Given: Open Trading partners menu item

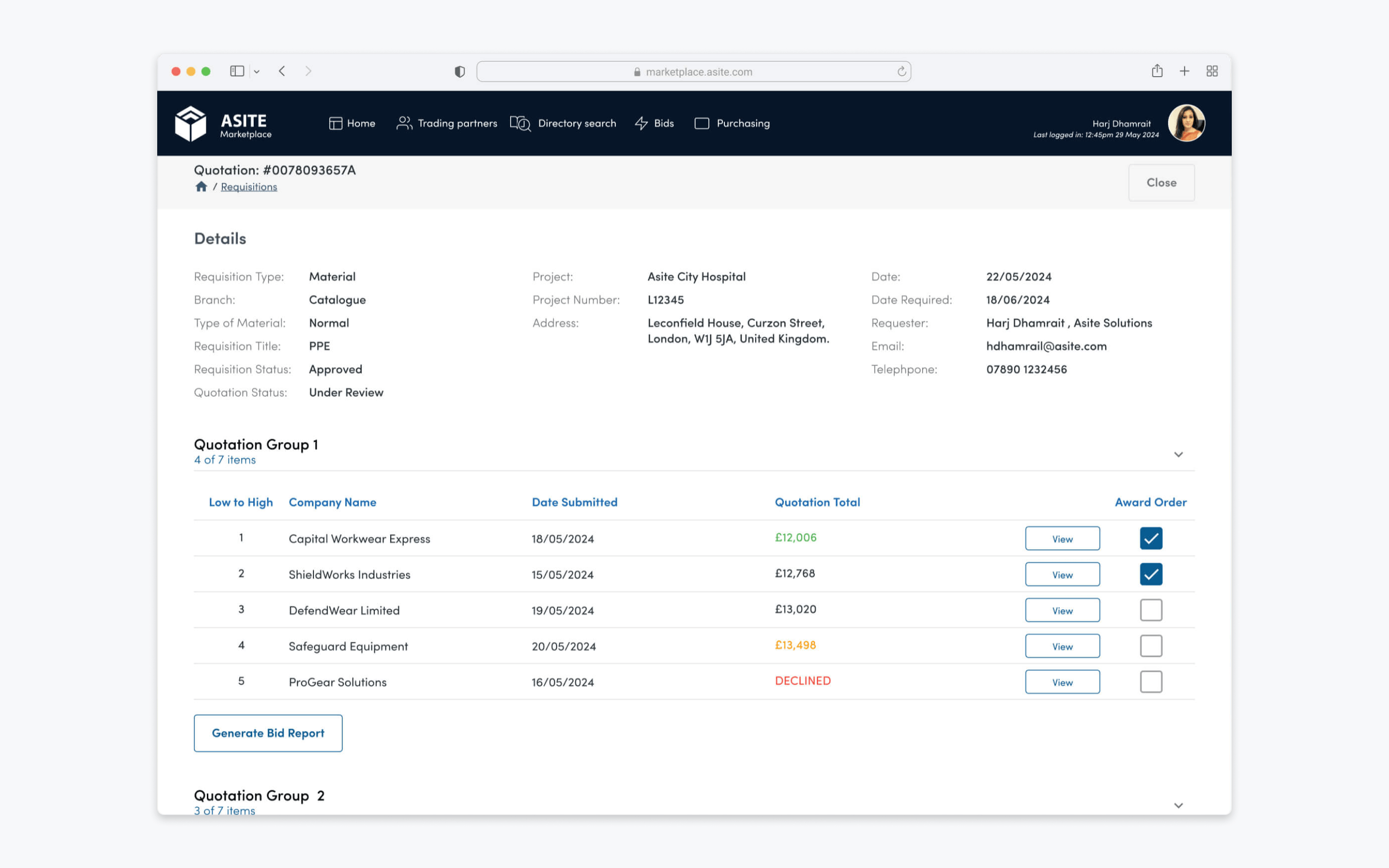Looking at the screenshot, I should point(447,123).
